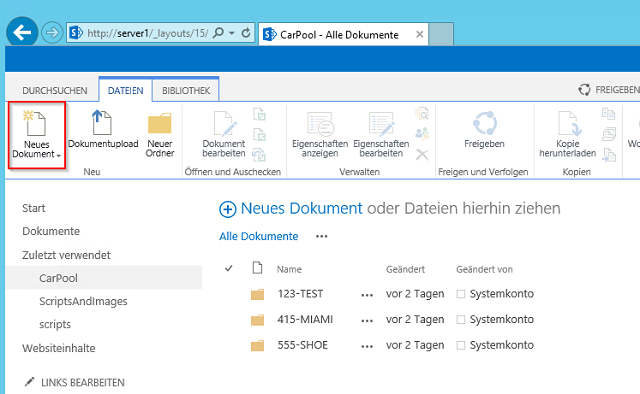
Task: Click the browser Forward arrow button
Action: [52, 33]
